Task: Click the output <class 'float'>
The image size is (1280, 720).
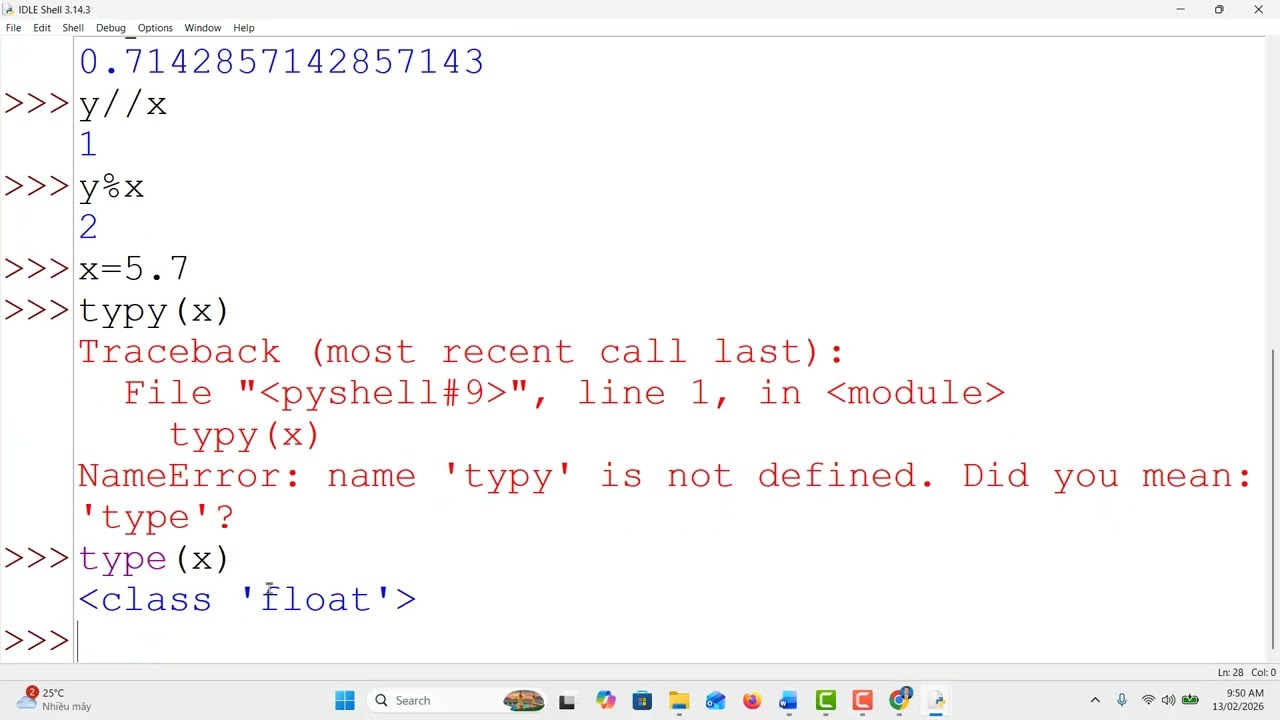Action: tap(247, 599)
